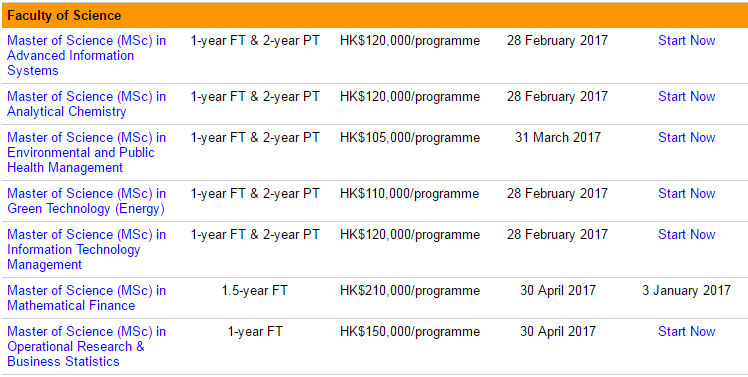Select the HK$105,000/programme fee text

click(x=410, y=137)
